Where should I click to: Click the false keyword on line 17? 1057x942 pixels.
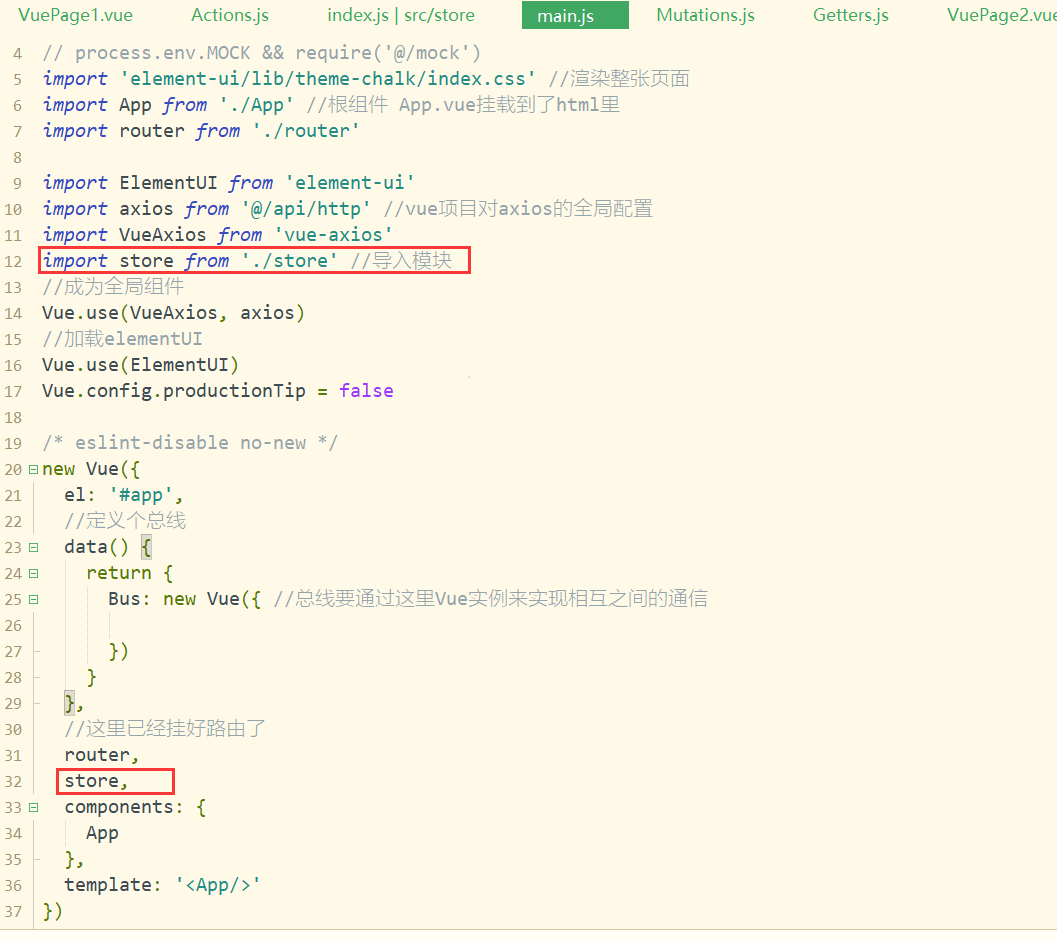(x=366, y=391)
